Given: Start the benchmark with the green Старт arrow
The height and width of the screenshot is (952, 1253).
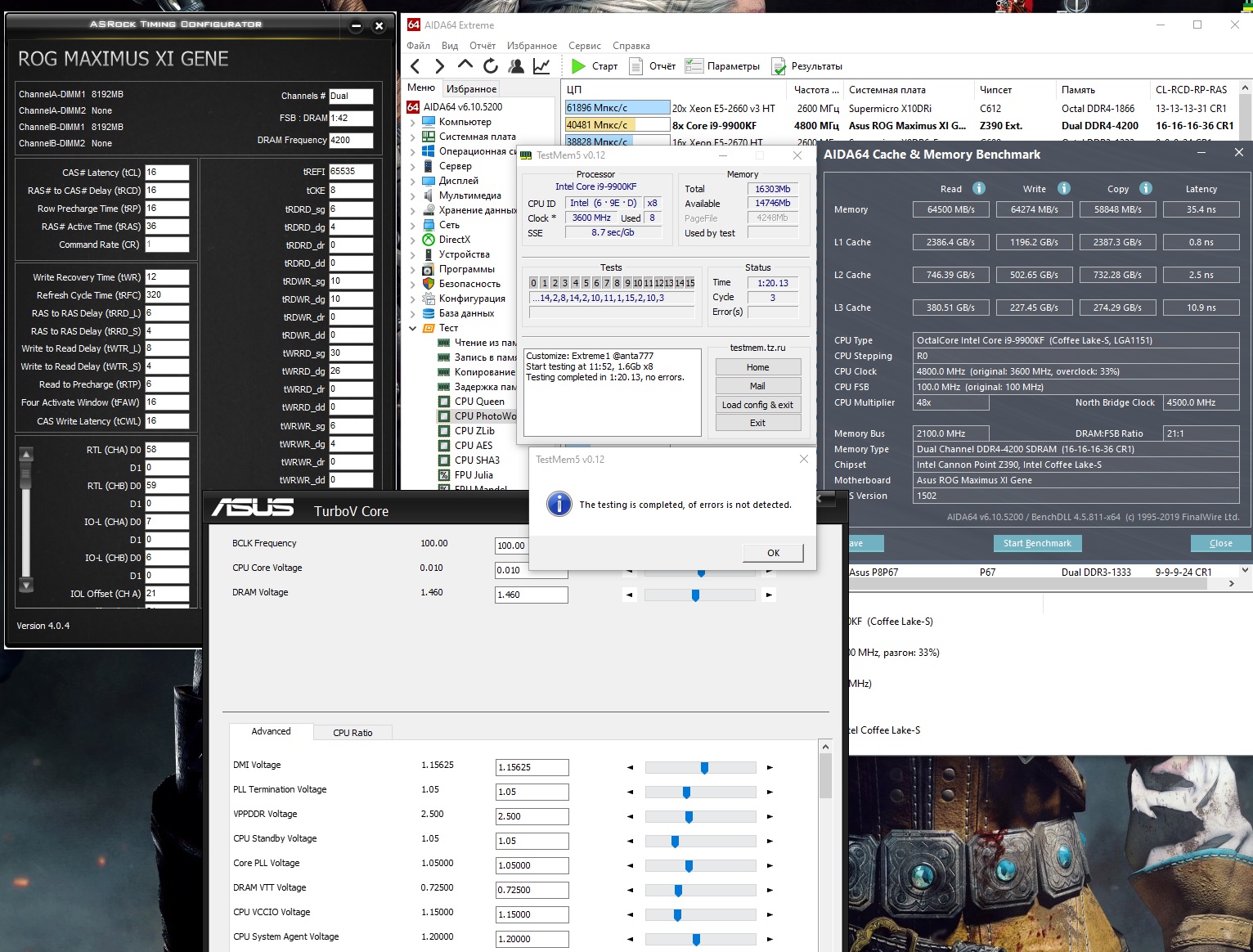Looking at the screenshot, I should (578, 66).
